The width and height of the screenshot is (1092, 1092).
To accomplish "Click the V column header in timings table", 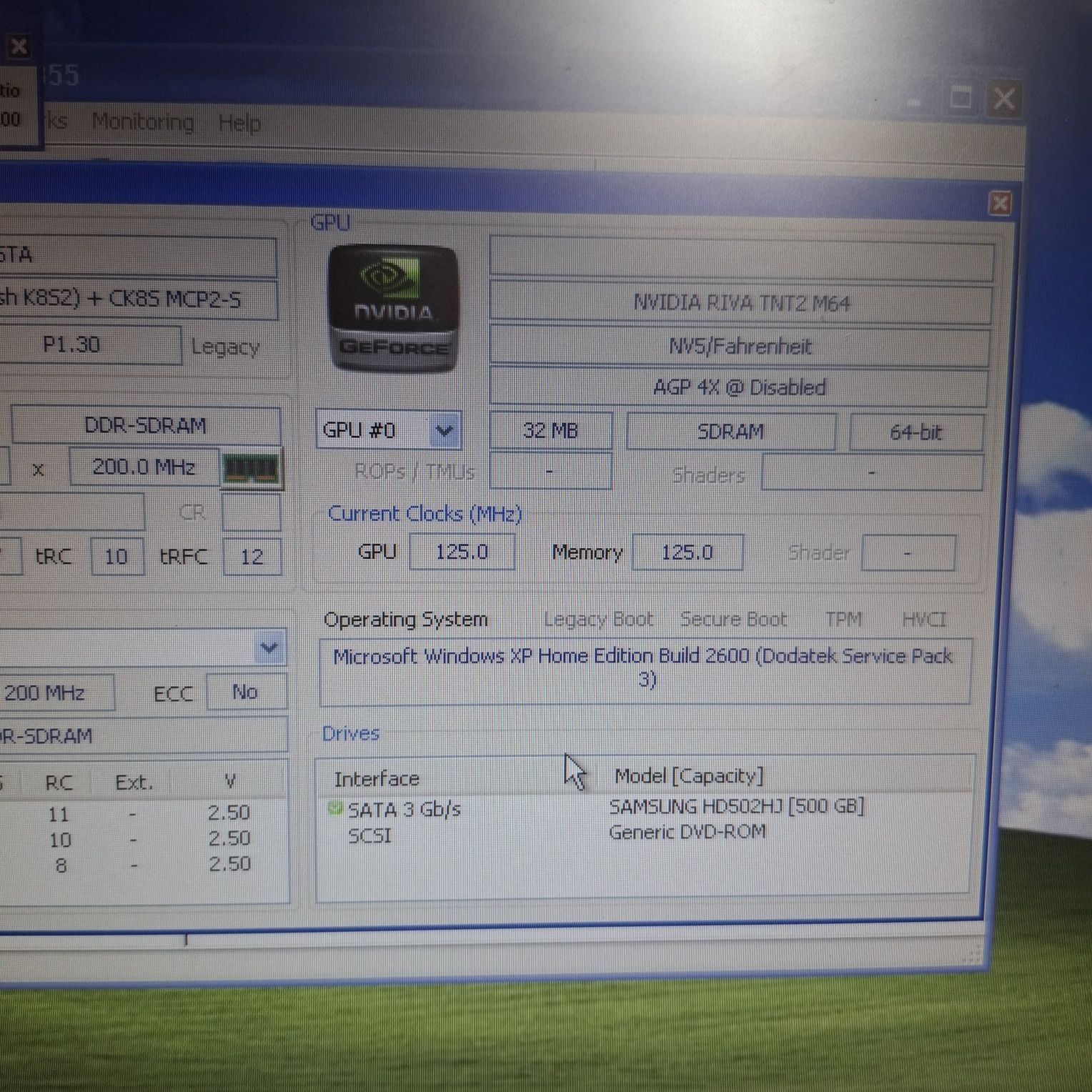I will point(230,782).
